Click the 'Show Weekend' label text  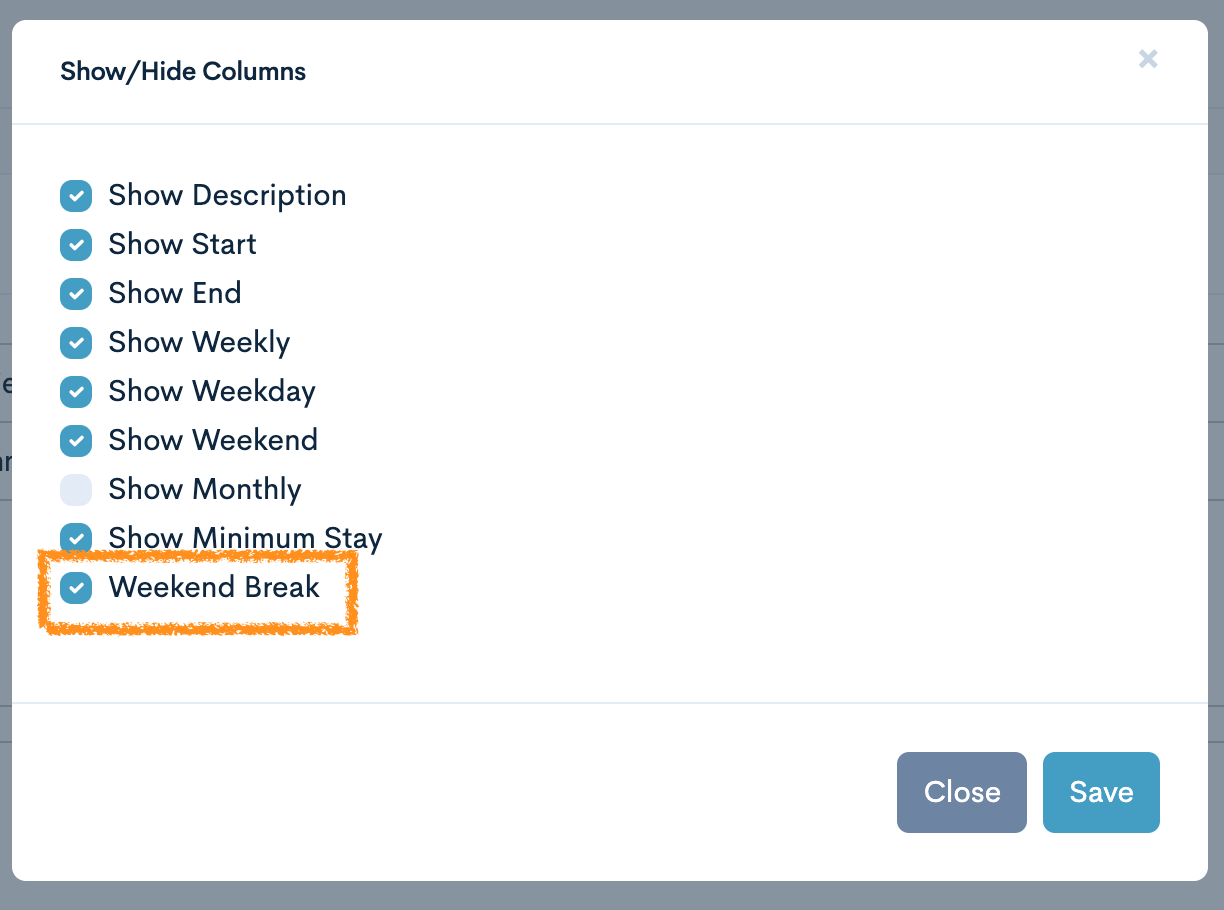click(213, 441)
